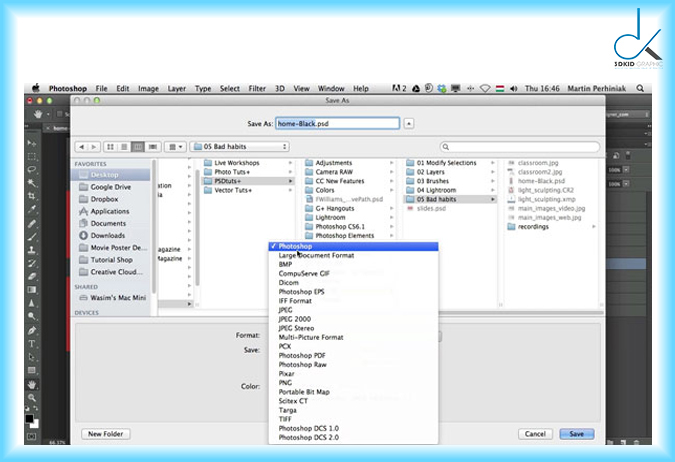
Task: Select the Magic Wand tool
Action: click(x=31, y=183)
